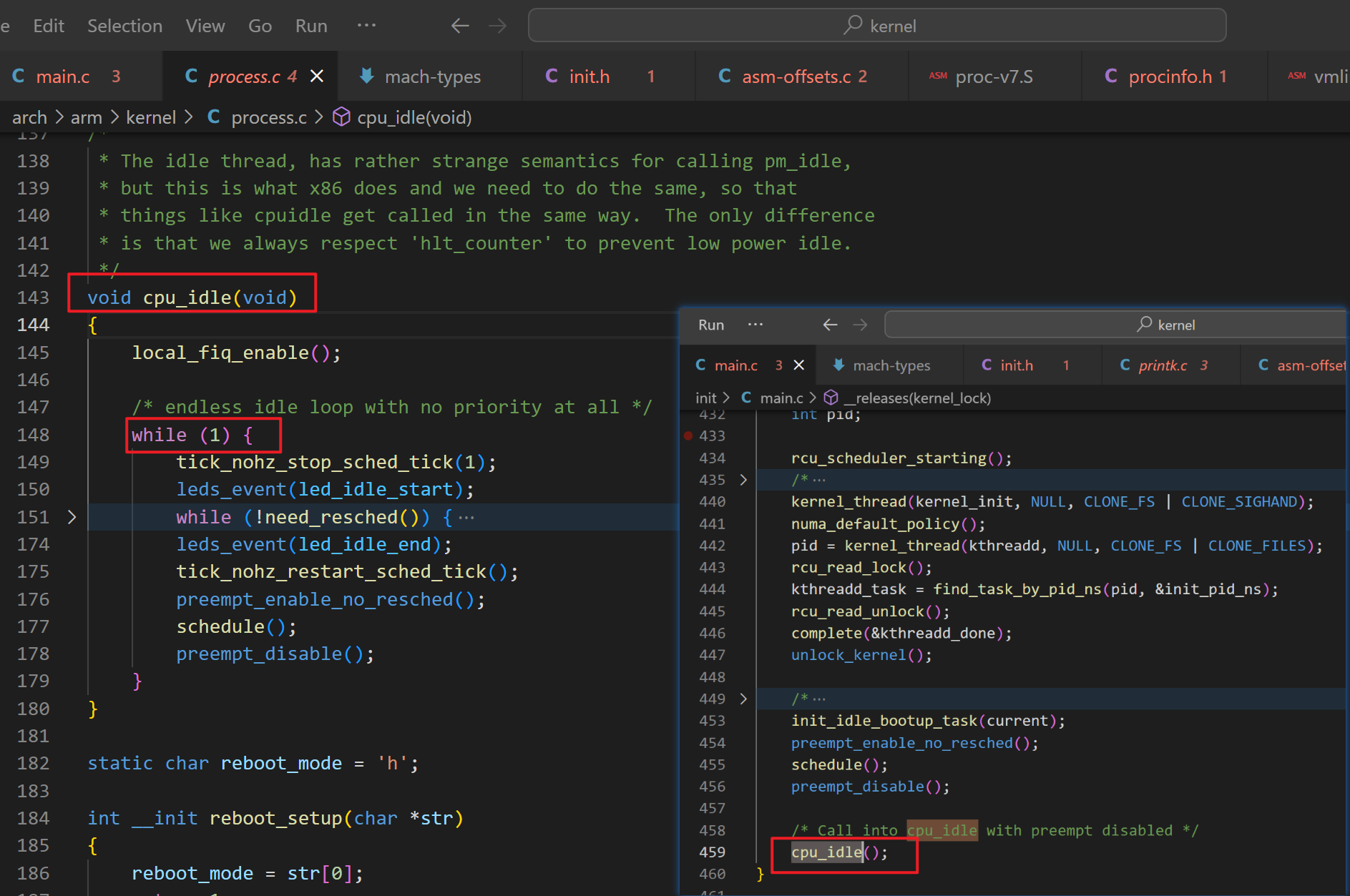Screen dimensions: 1350x896
Task: Click the arch breadcrumb segment
Action: click(29, 117)
